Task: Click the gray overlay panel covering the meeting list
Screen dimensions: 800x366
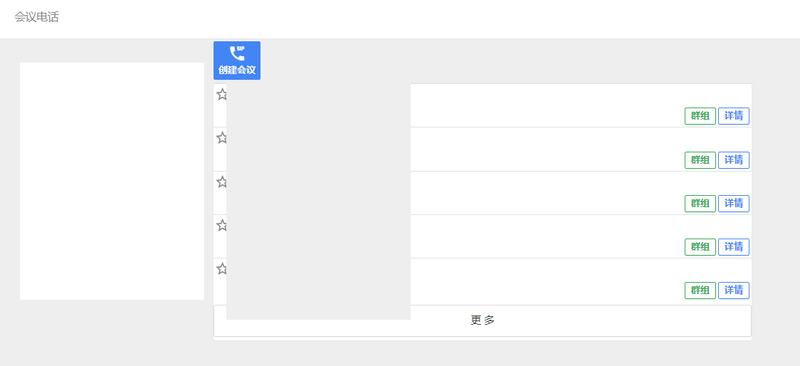Action: point(318,201)
